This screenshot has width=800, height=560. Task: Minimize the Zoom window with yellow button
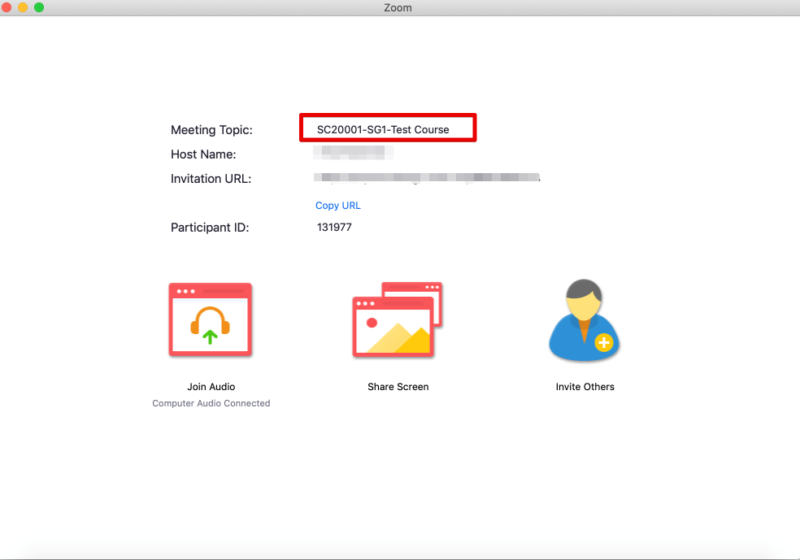point(23,8)
